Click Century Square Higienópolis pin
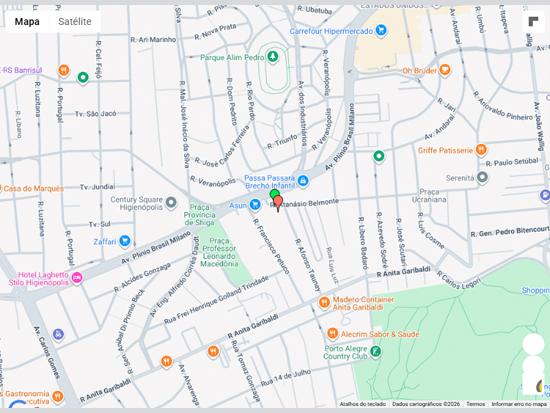Screen dimensions: 550x413 pyautogui.click(x=171, y=202)
